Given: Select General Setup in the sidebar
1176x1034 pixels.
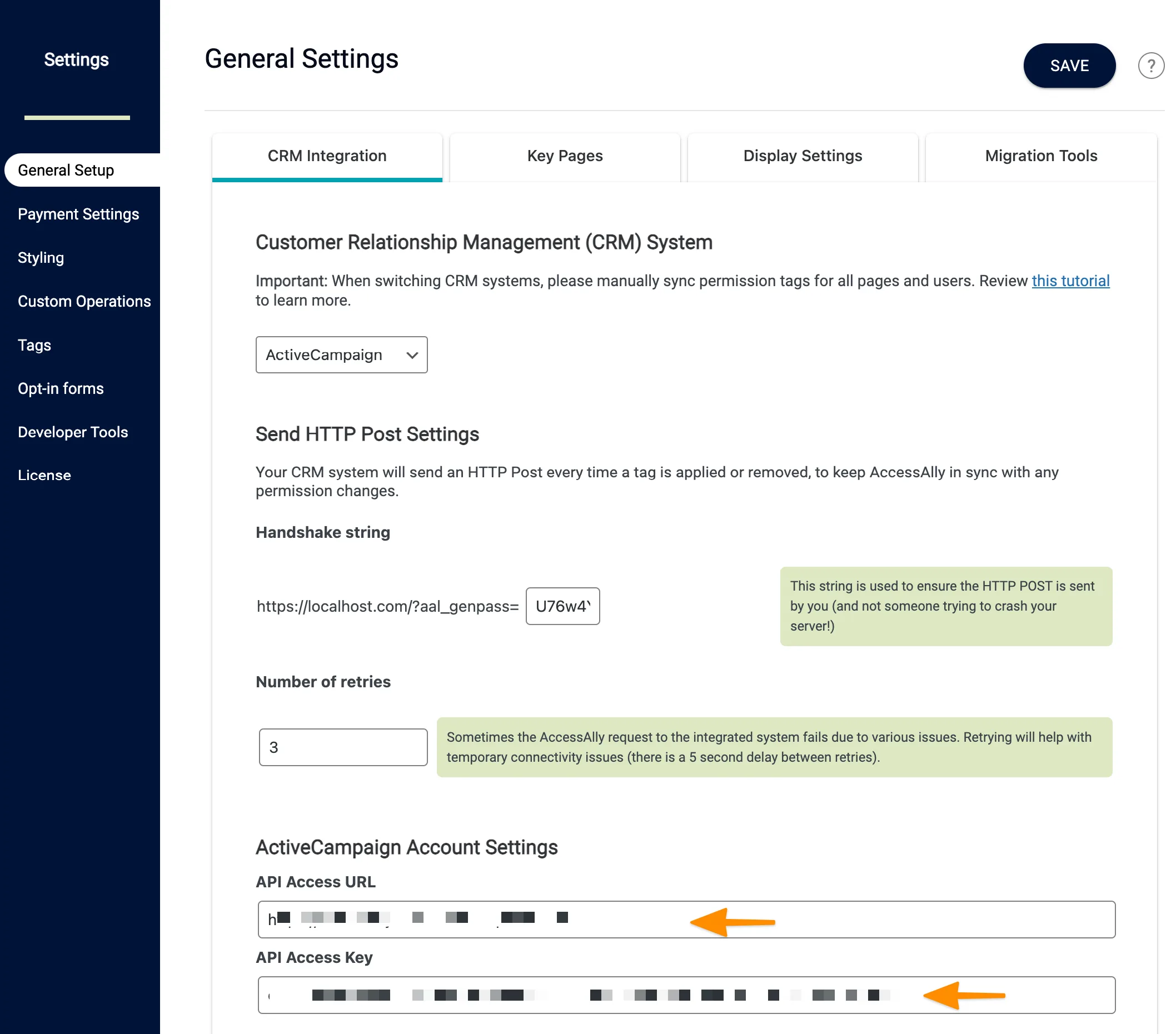Looking at the screenshot, I should (x=66, y=169).
